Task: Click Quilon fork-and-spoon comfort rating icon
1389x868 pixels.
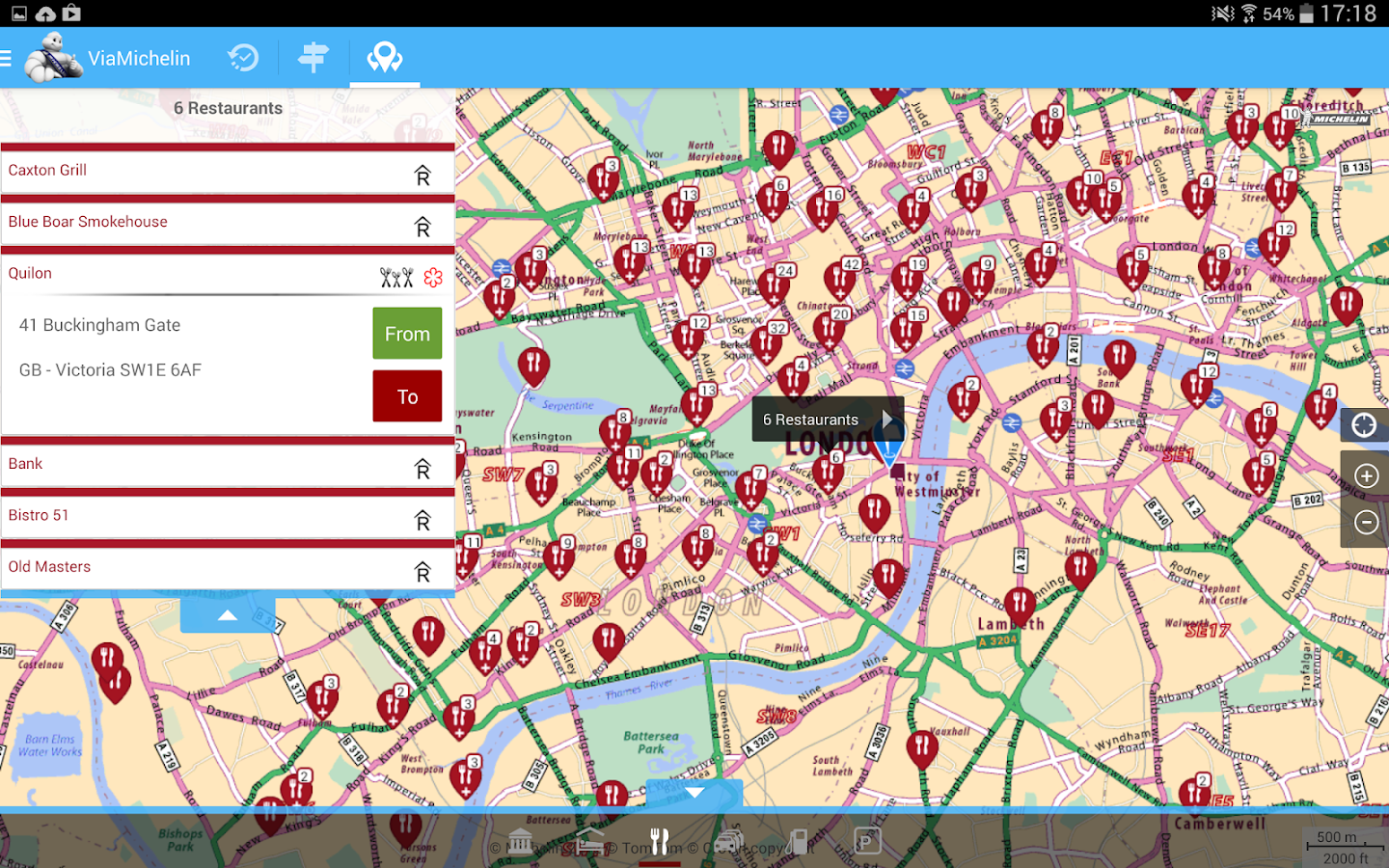Action: 396,278
